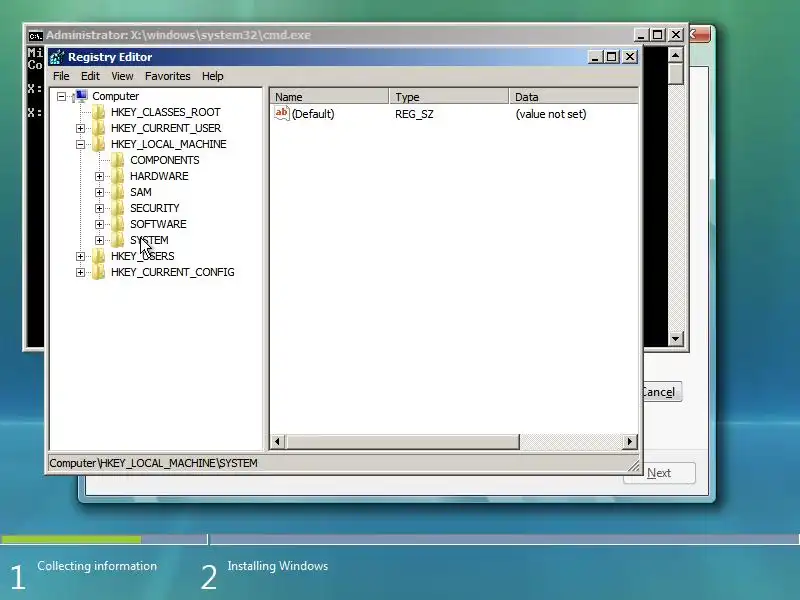
Task: Click the status bar registry path
Action: pyautogui.click(x=153, y=463)
